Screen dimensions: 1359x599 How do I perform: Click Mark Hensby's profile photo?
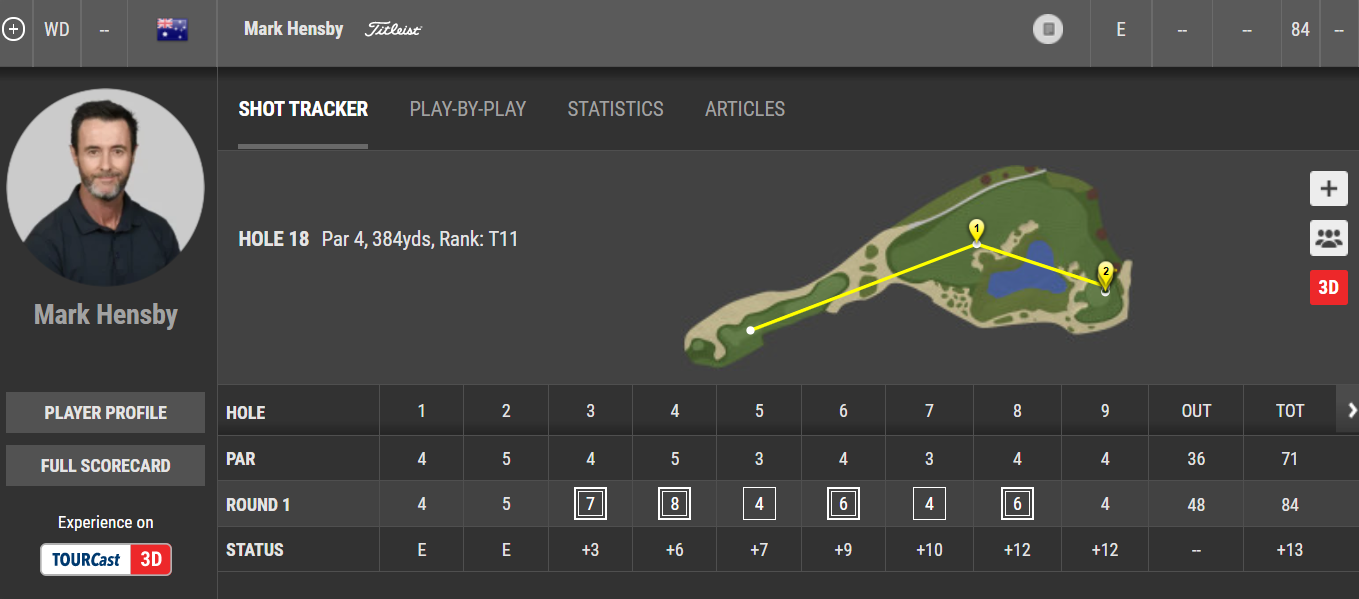point(105,186)
